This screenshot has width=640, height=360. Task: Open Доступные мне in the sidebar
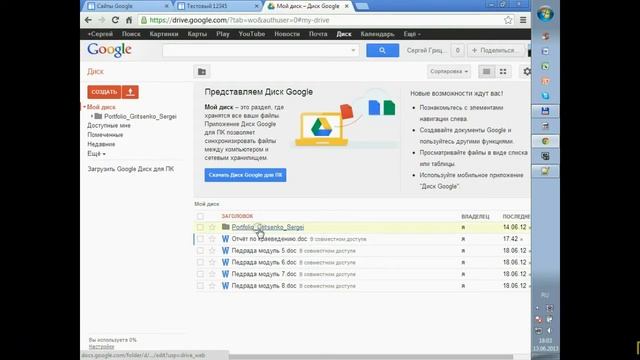pyautogui.click(x=109, y=126)
